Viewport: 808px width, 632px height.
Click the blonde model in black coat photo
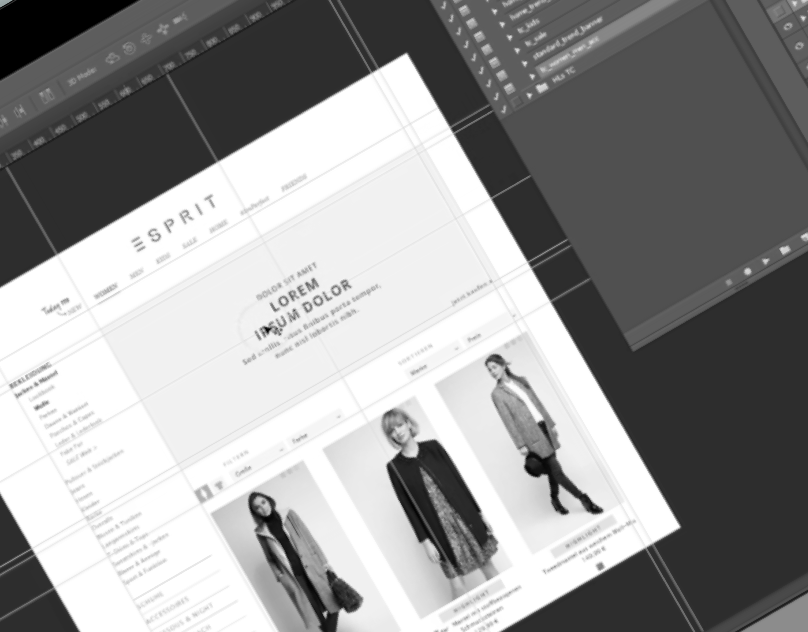point(418,508)
